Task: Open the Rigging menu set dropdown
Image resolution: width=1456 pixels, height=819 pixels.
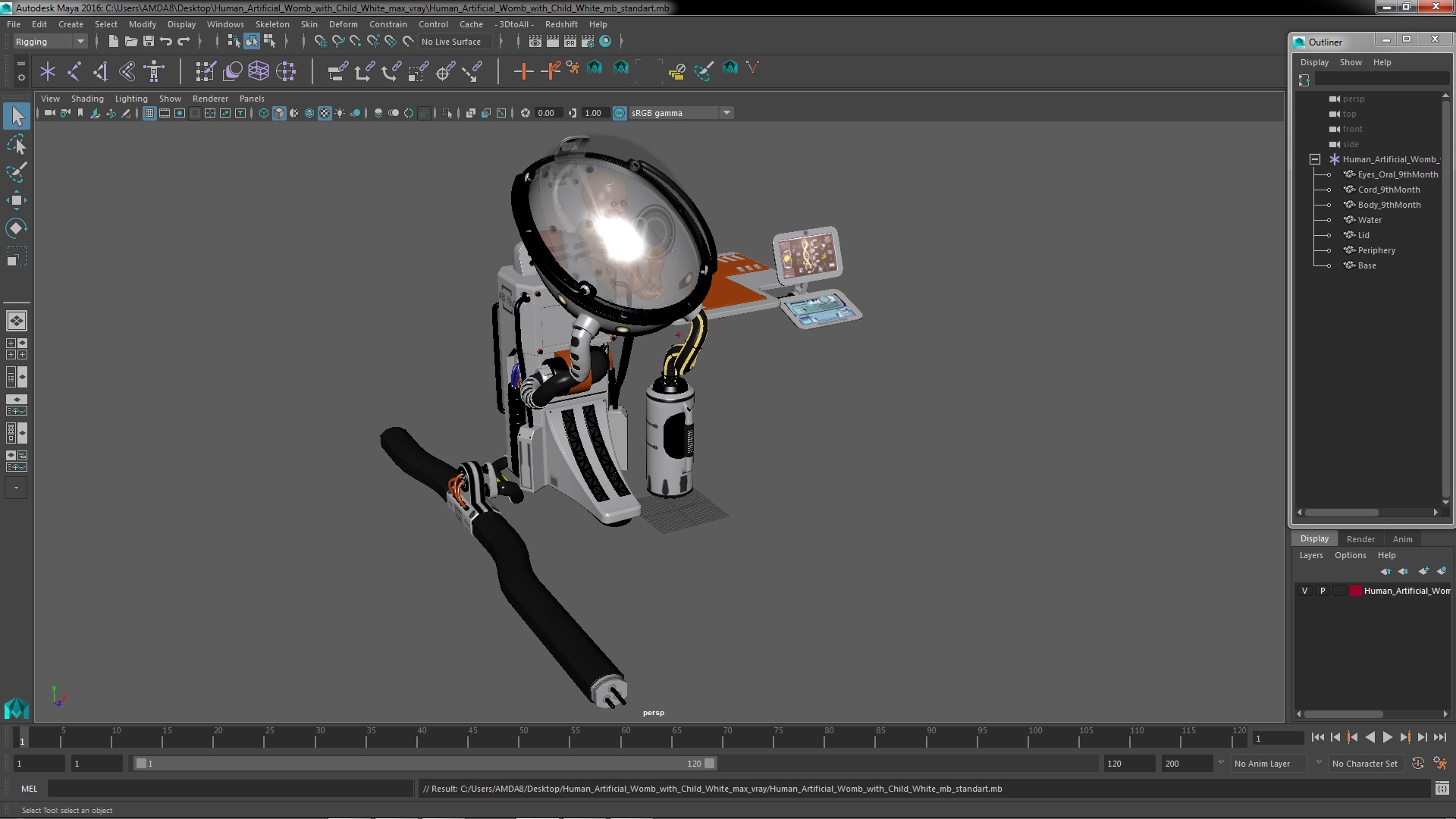Action: [x=49, y=42]
